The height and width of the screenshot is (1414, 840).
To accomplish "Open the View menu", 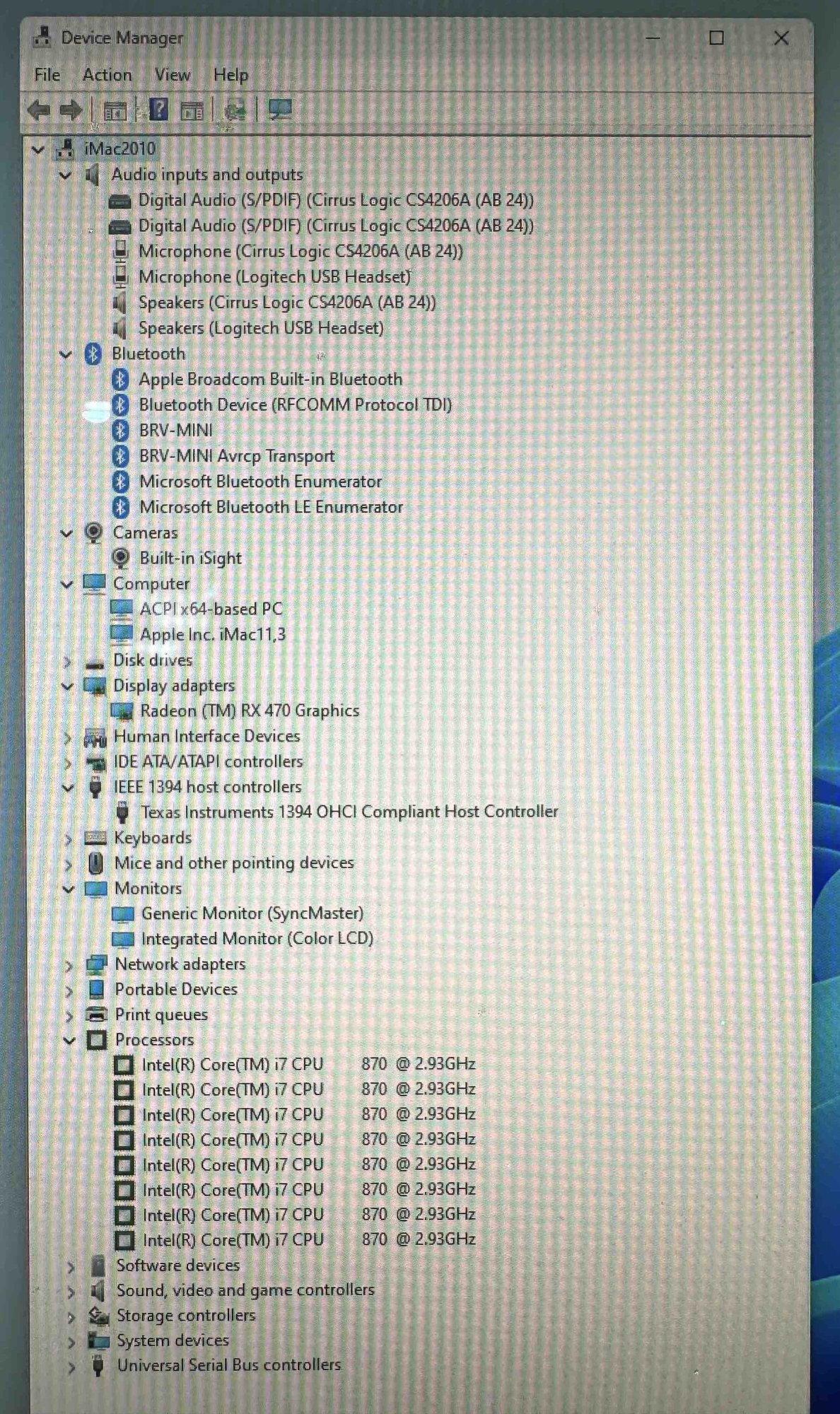I will point(173,74).
